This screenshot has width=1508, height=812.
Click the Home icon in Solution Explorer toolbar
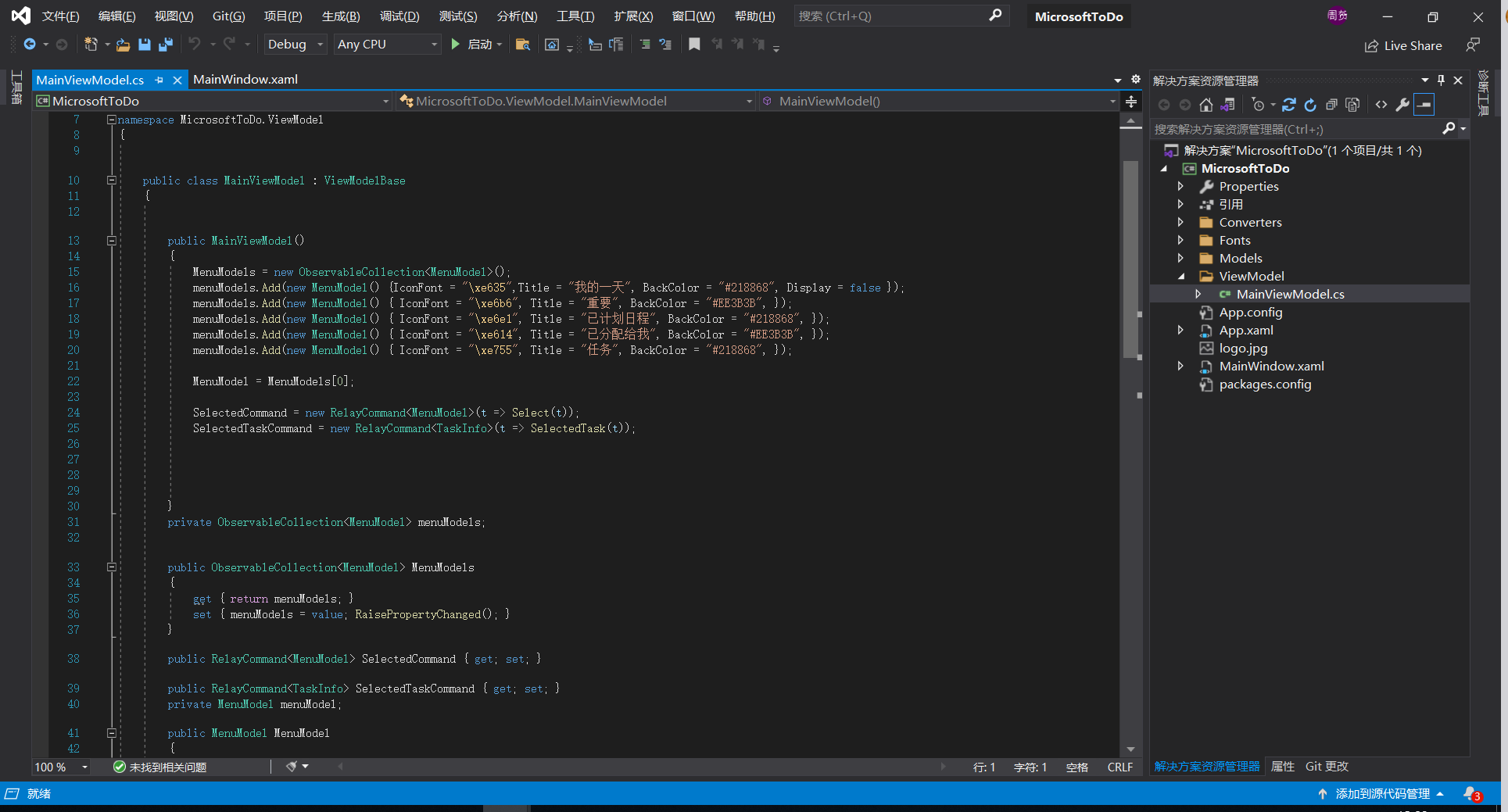(x=1206, y=104)
